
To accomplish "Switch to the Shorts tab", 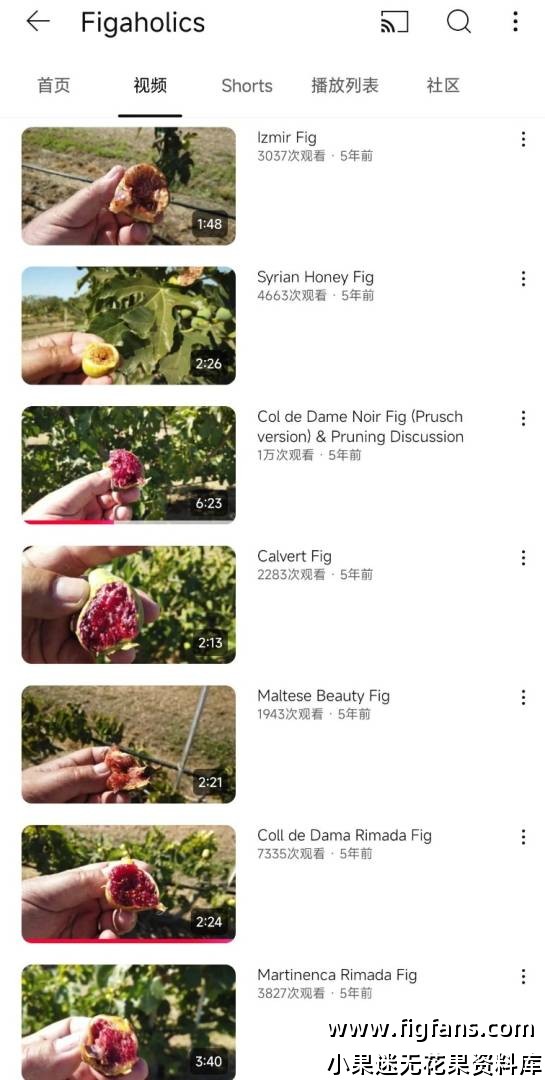I will (247, 86).
